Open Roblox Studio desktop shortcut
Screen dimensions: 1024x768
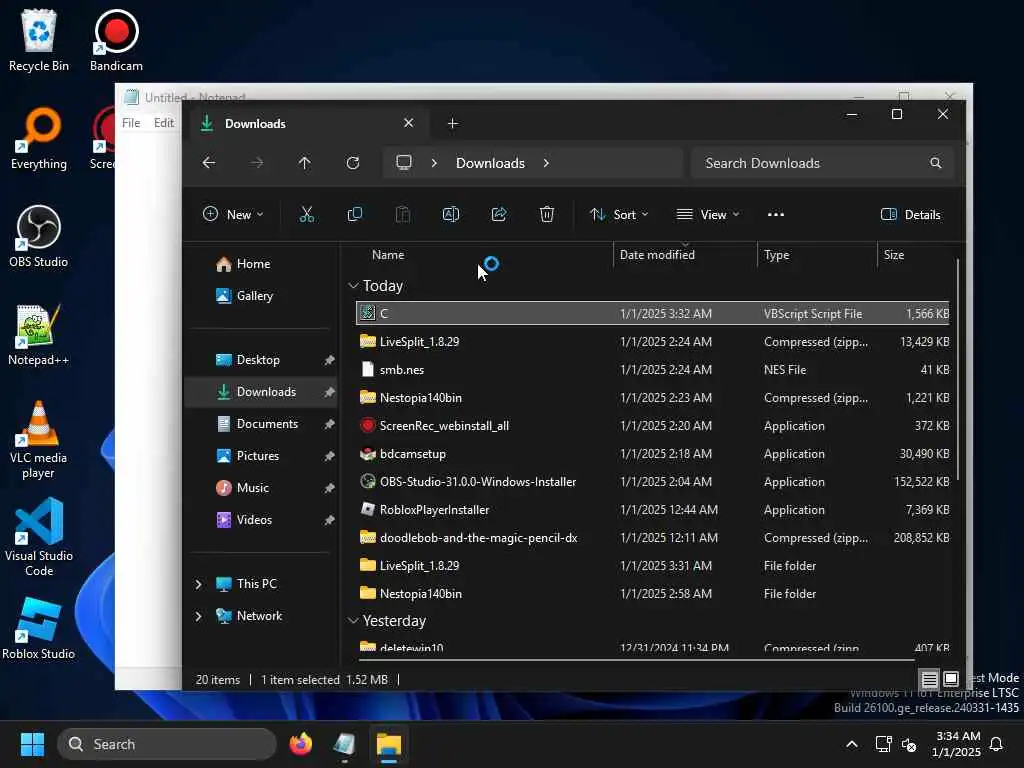point(39,628)
